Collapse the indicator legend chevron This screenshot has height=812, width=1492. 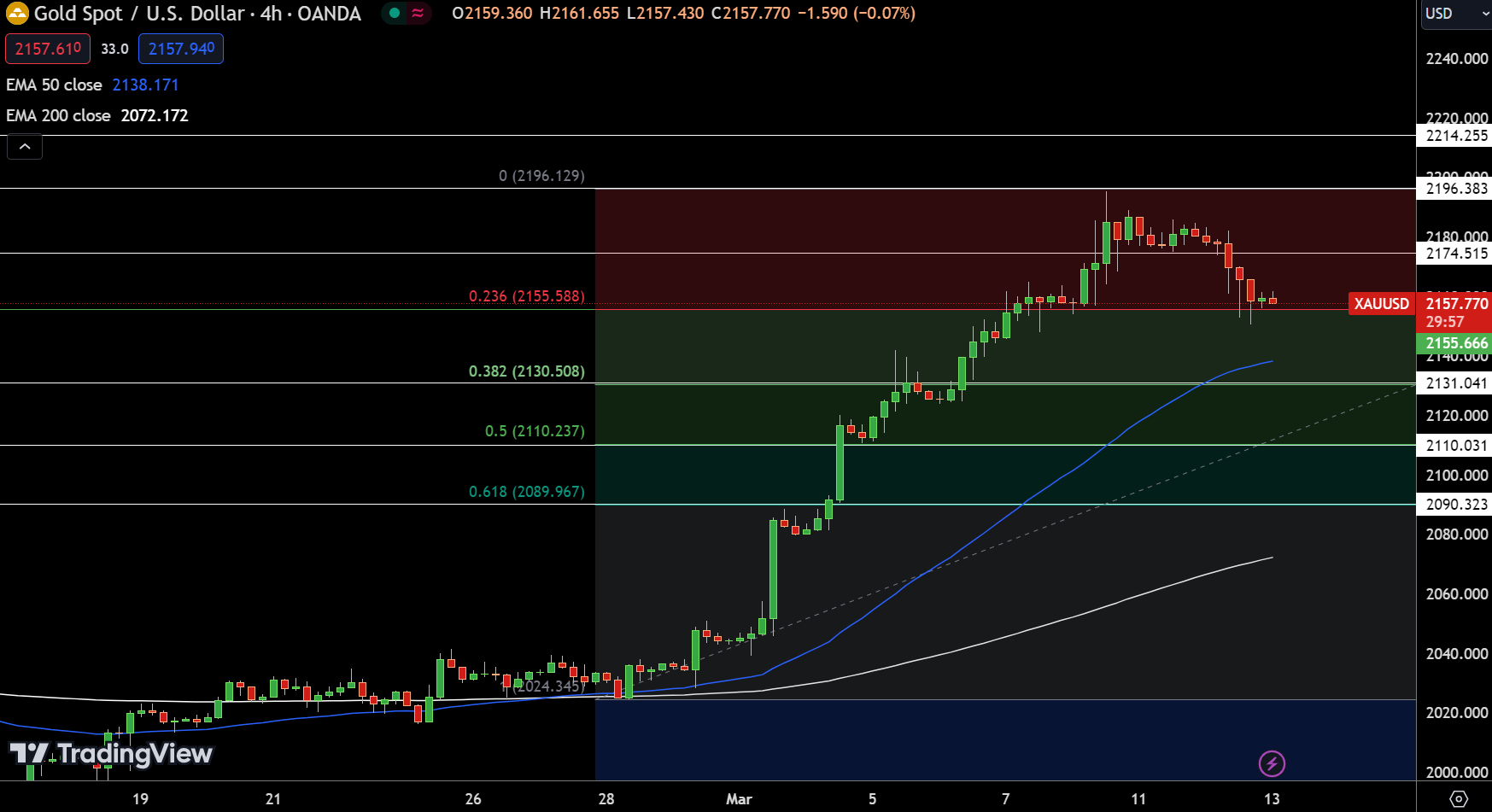(25, 147)
